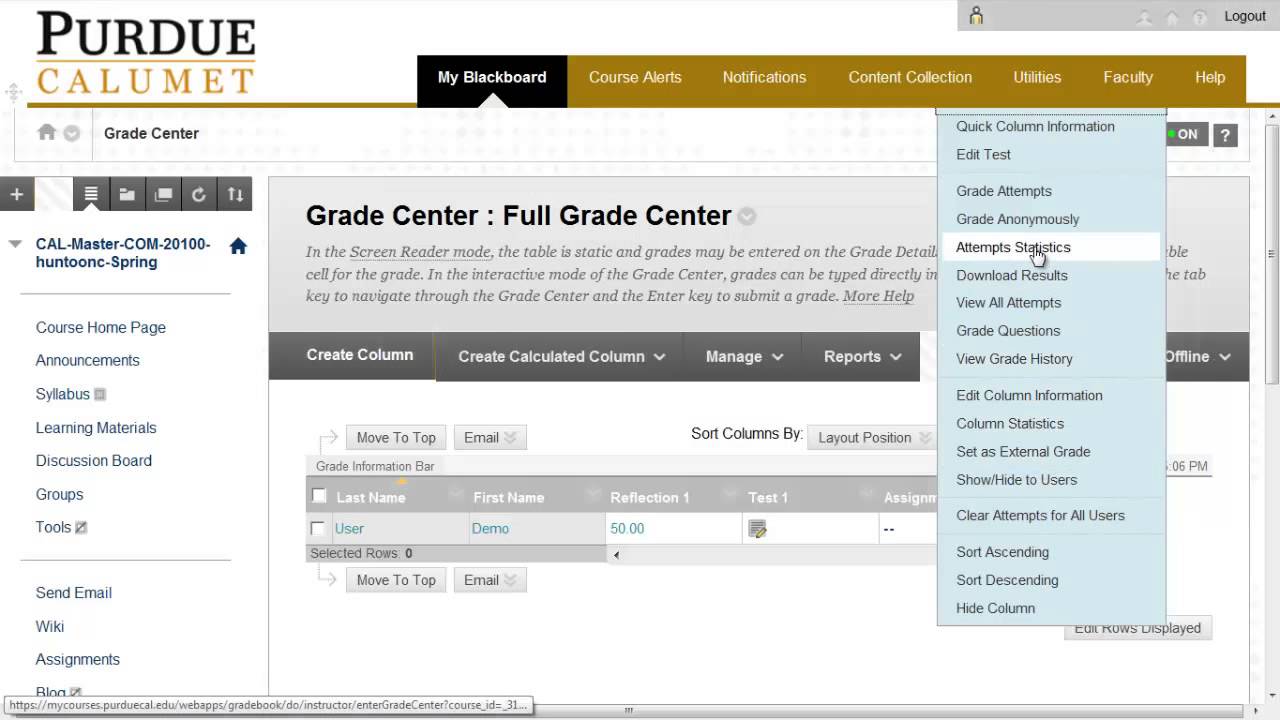Click the move handle icon at left edge
Image resolution: width=1280 pixels, height=720 pixels.
coord(13,93)
